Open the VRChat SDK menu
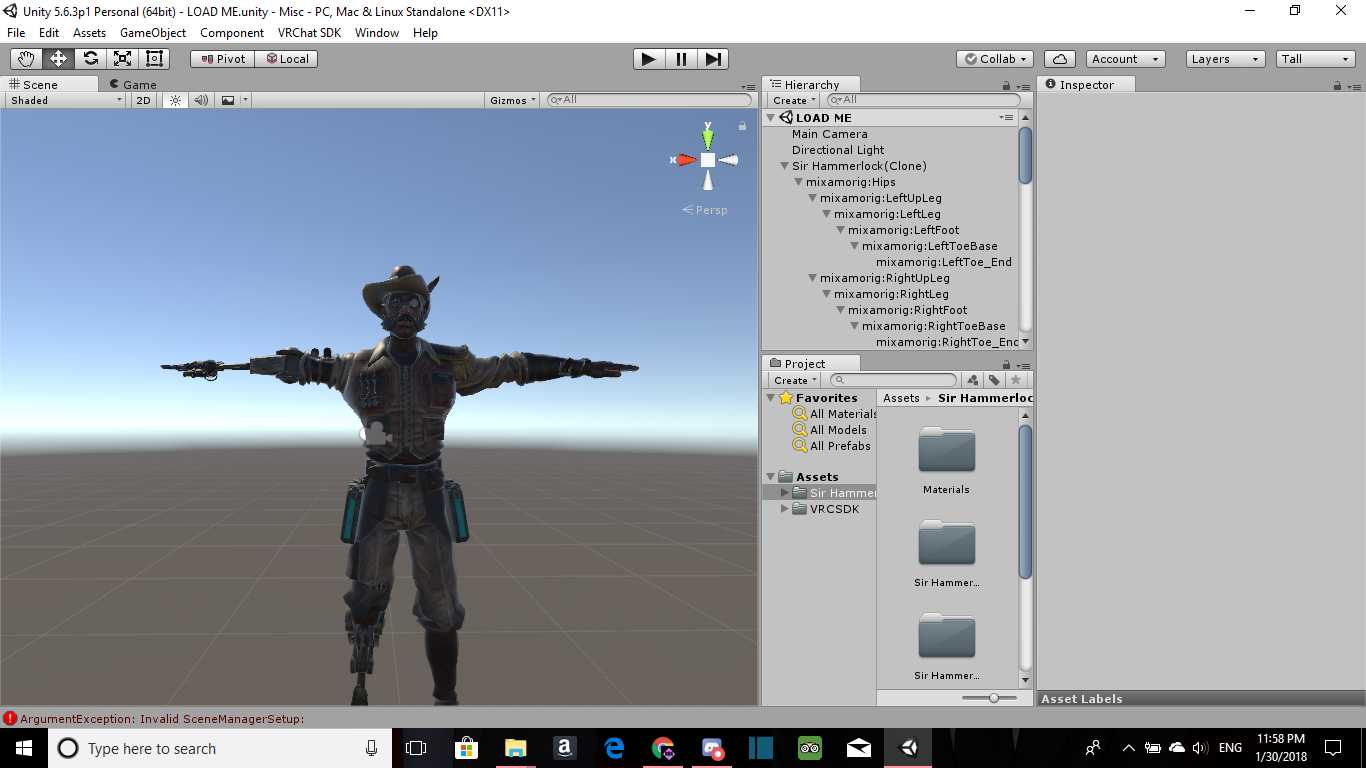 [x=309, y=33]
